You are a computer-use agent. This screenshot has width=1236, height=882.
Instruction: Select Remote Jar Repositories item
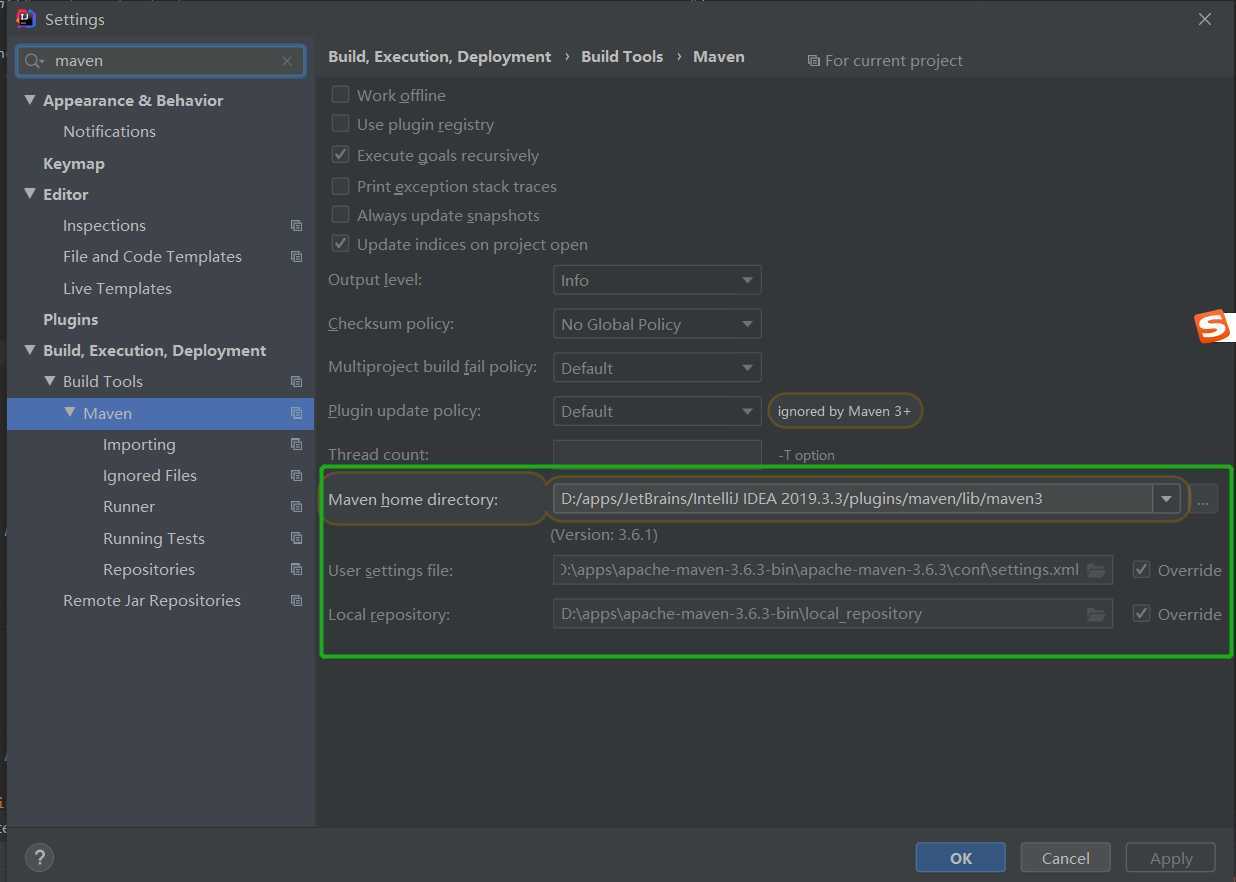(152, 601)
